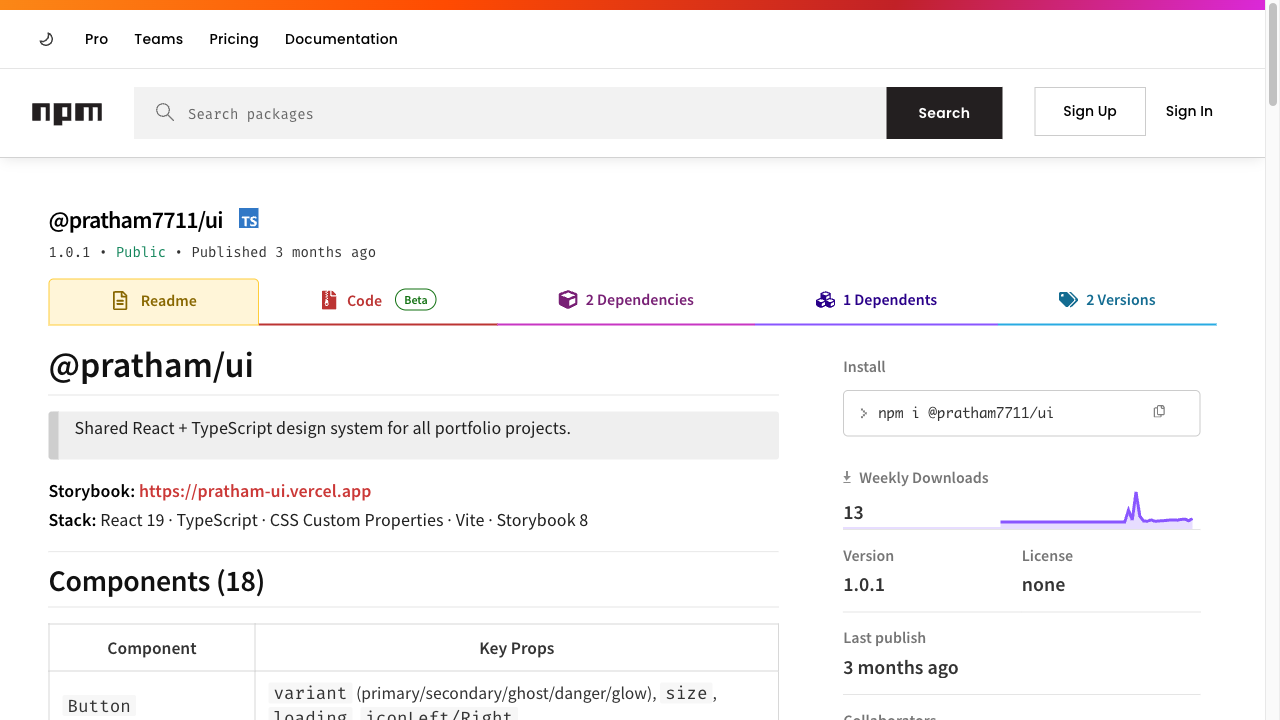Click the Install label

864,367
